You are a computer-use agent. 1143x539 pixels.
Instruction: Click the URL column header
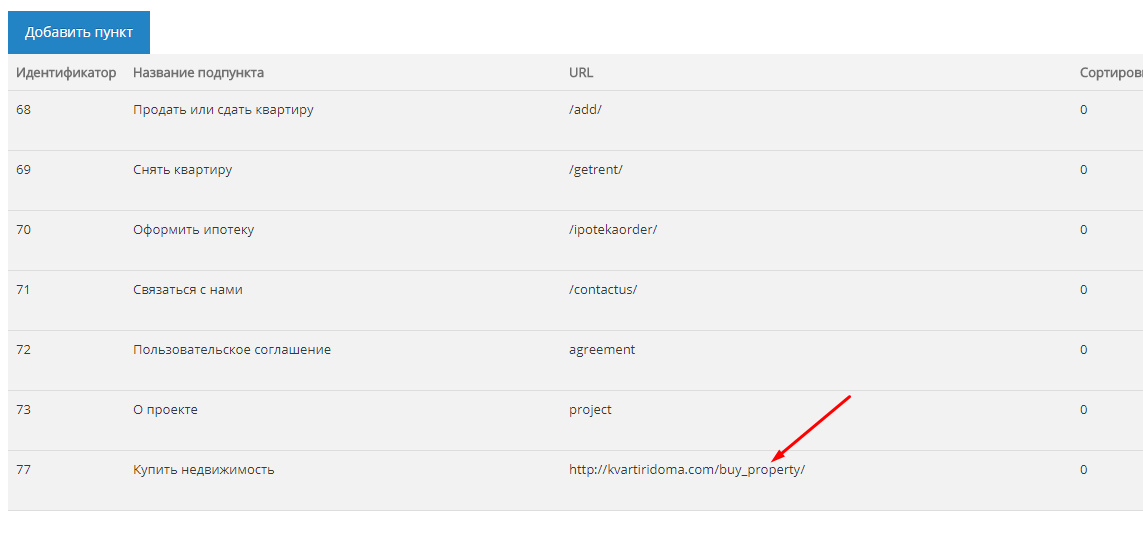pyautogui.click(x=581, y=73)
